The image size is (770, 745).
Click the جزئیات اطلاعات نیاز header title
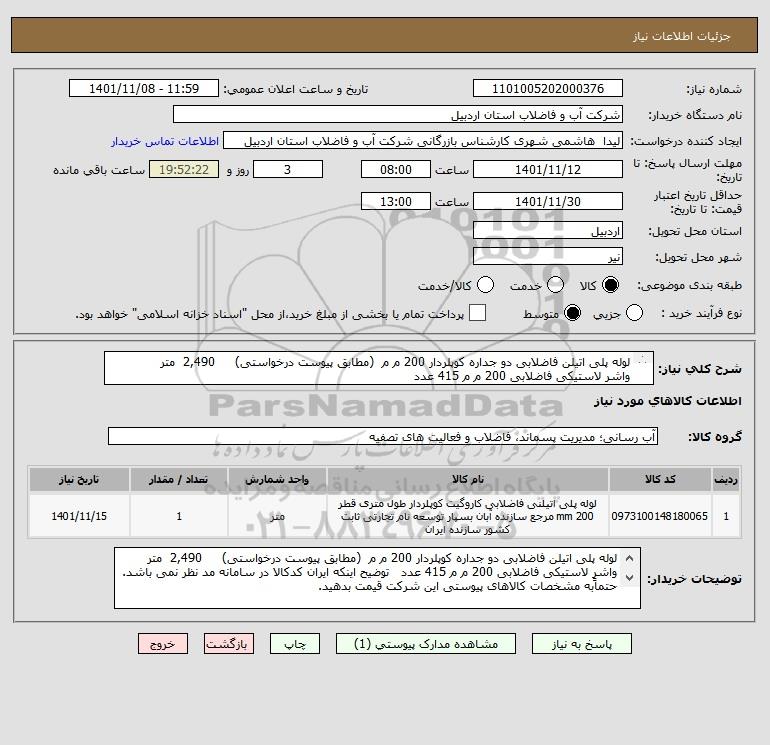[x=682, y=36]
